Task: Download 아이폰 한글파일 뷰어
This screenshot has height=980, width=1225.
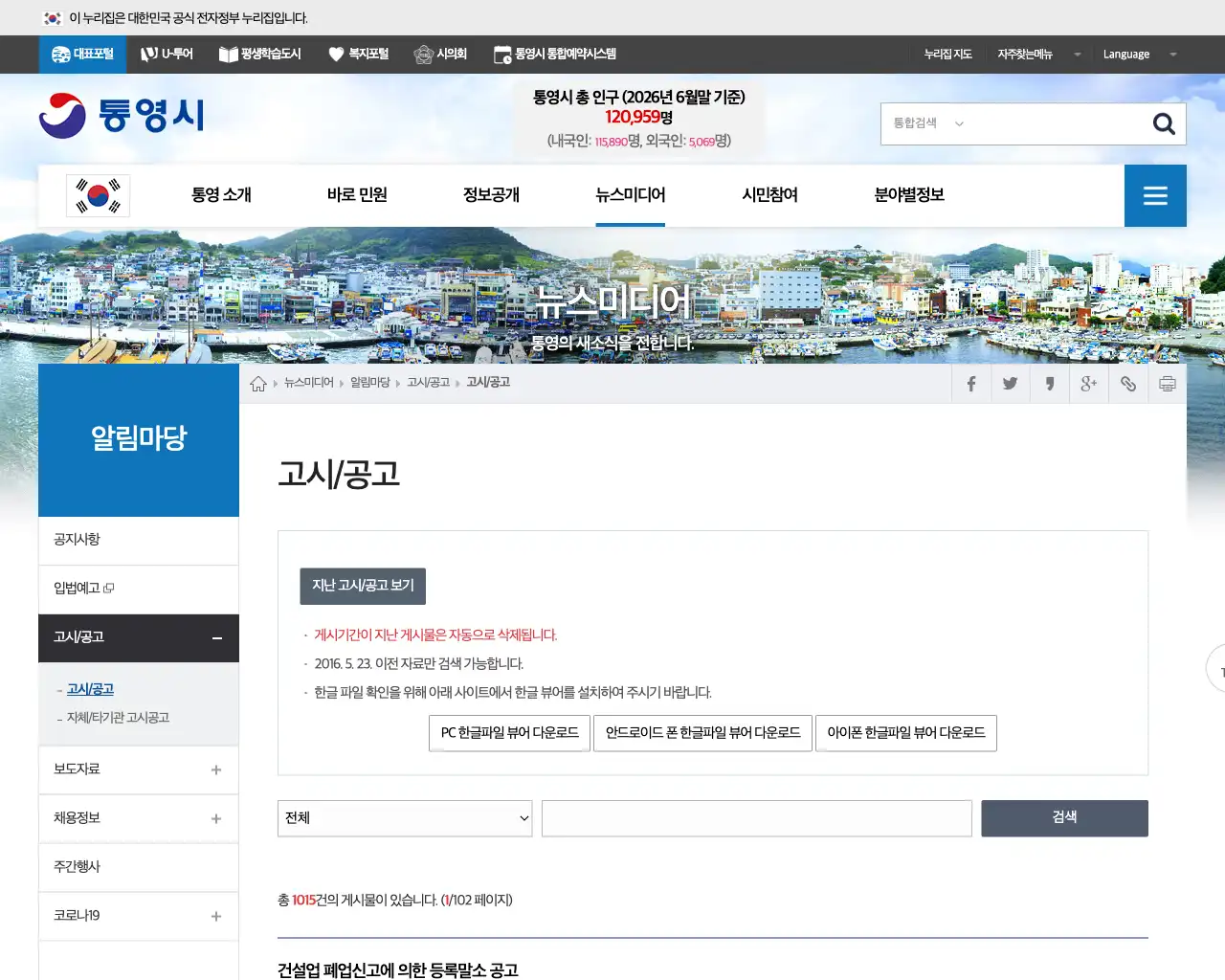Action: pos(906,733)
